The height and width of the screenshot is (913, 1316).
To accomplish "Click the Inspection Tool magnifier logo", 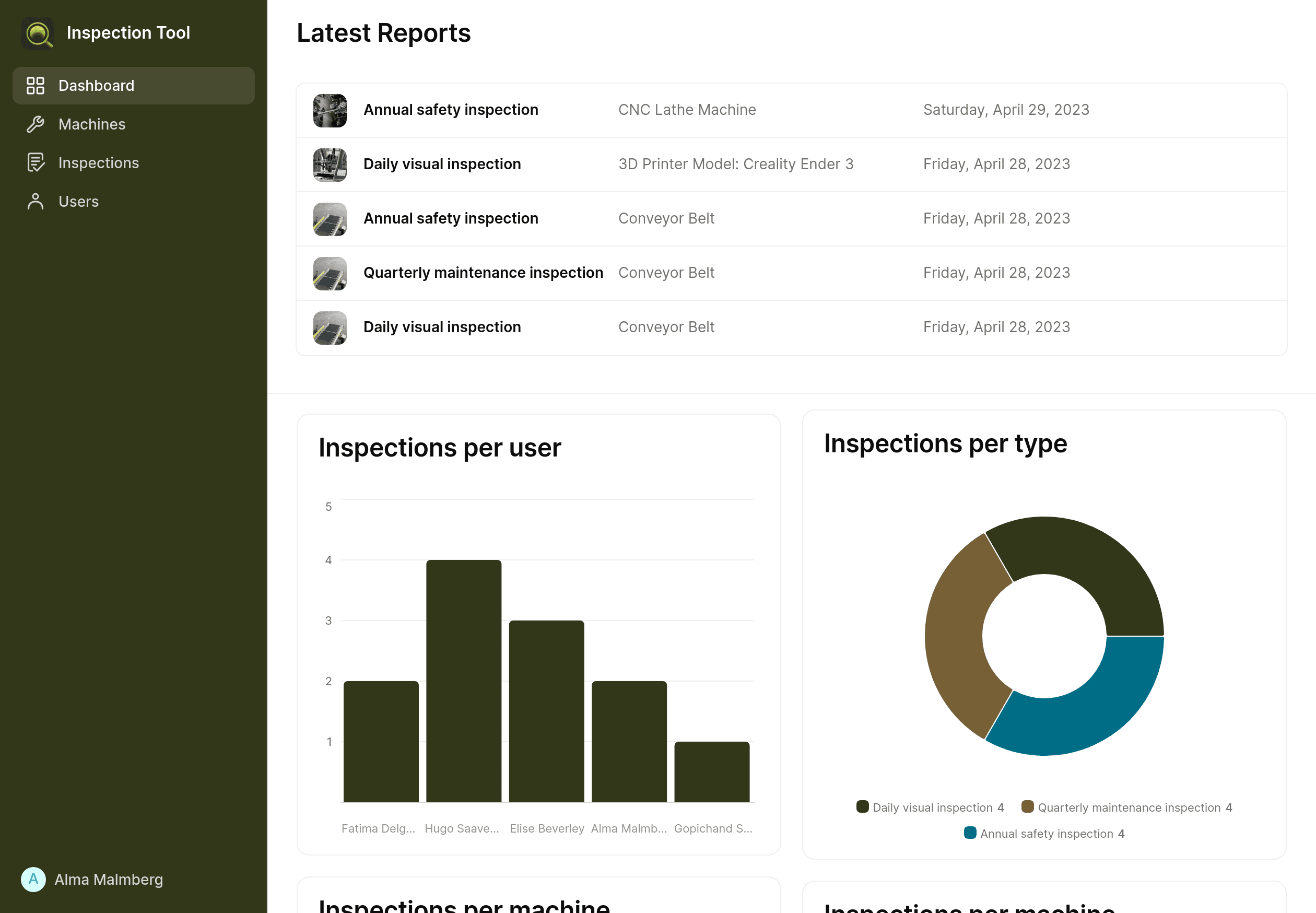I will 38,33.
